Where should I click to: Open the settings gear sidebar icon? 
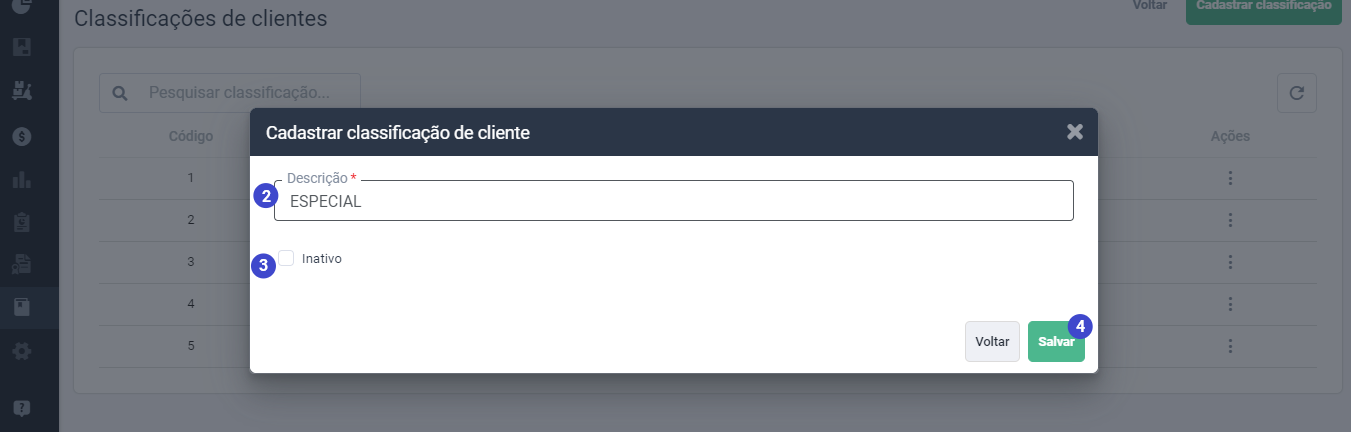[x=22, y=351]
